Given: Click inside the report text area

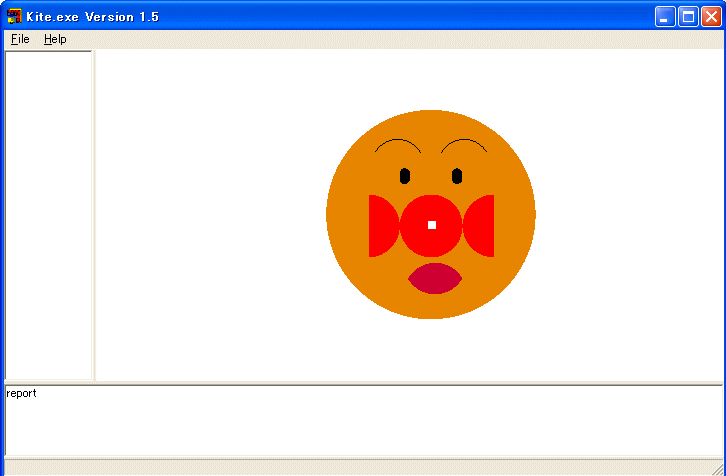Looking at the screenshot, I should coord(363,420).
